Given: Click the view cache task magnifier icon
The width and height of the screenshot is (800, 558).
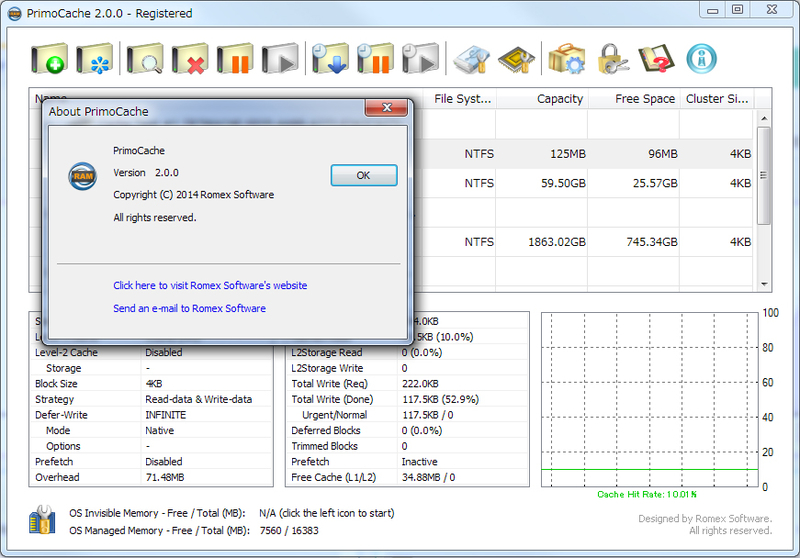Looking at the screenshot, I should (145, 59).
